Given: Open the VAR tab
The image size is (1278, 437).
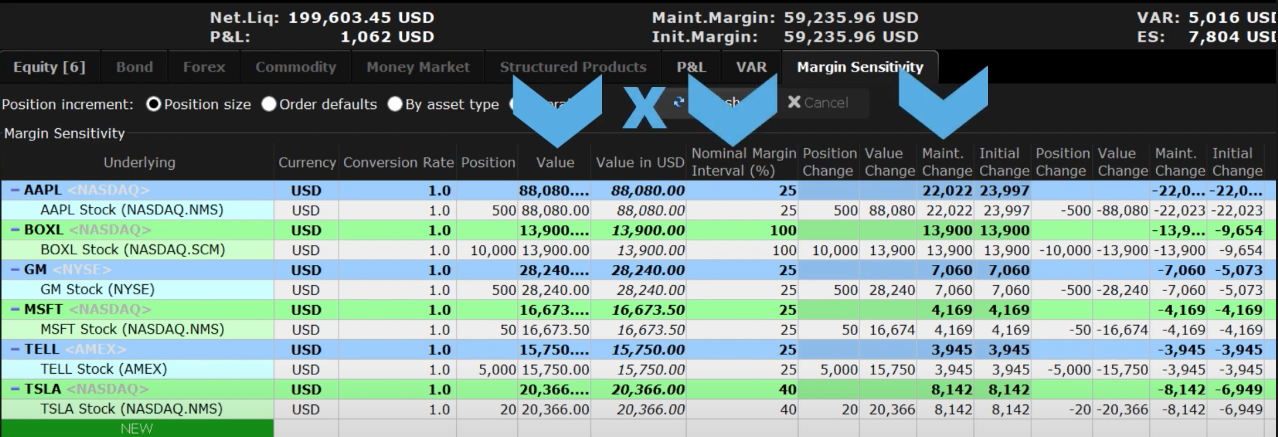Looking at the screenshot, I should [x=751, y=68].
